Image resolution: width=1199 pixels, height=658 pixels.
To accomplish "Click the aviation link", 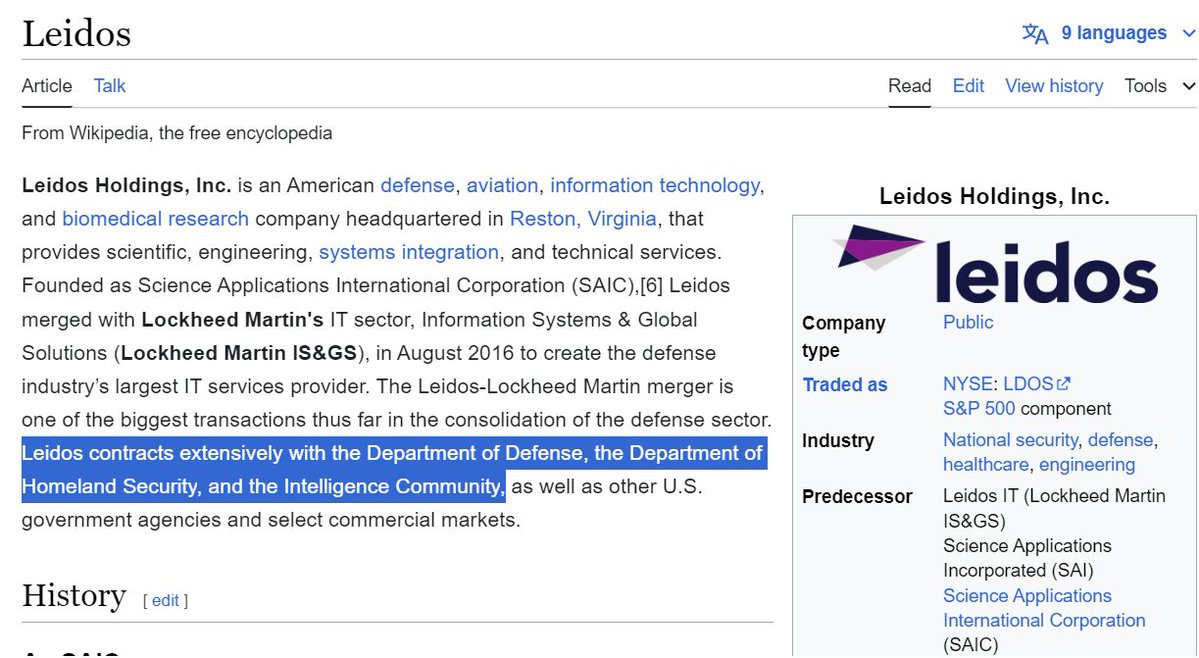I will click(502, 185).
